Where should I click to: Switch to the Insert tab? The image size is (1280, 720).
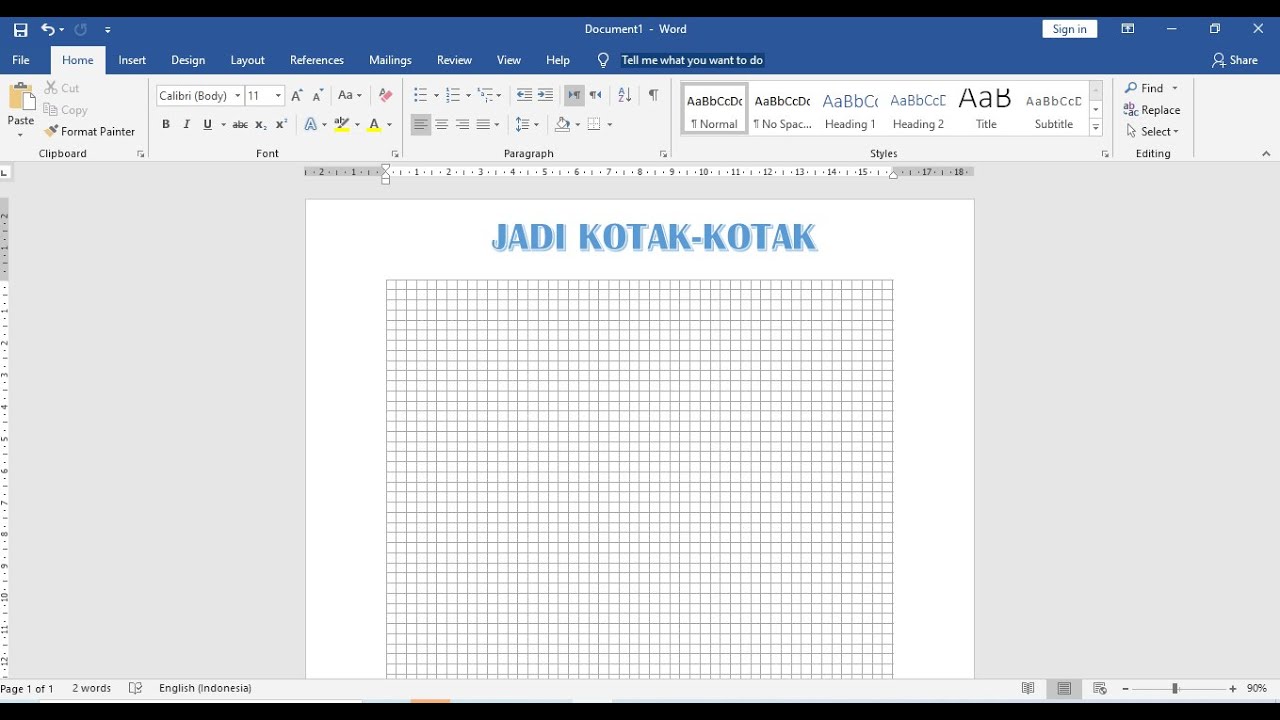[132, 60]
